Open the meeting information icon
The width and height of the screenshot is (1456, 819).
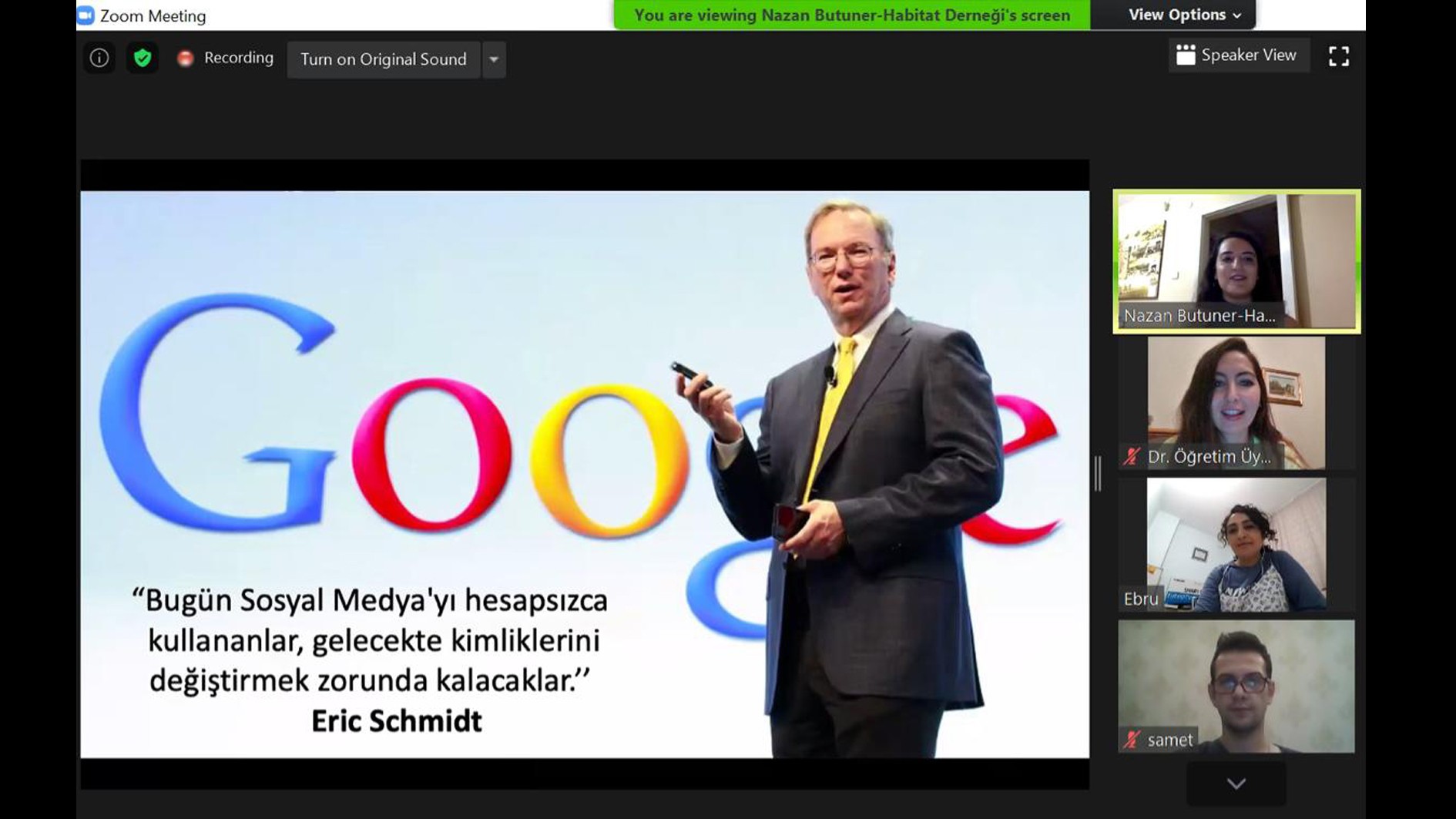point(99,58)
